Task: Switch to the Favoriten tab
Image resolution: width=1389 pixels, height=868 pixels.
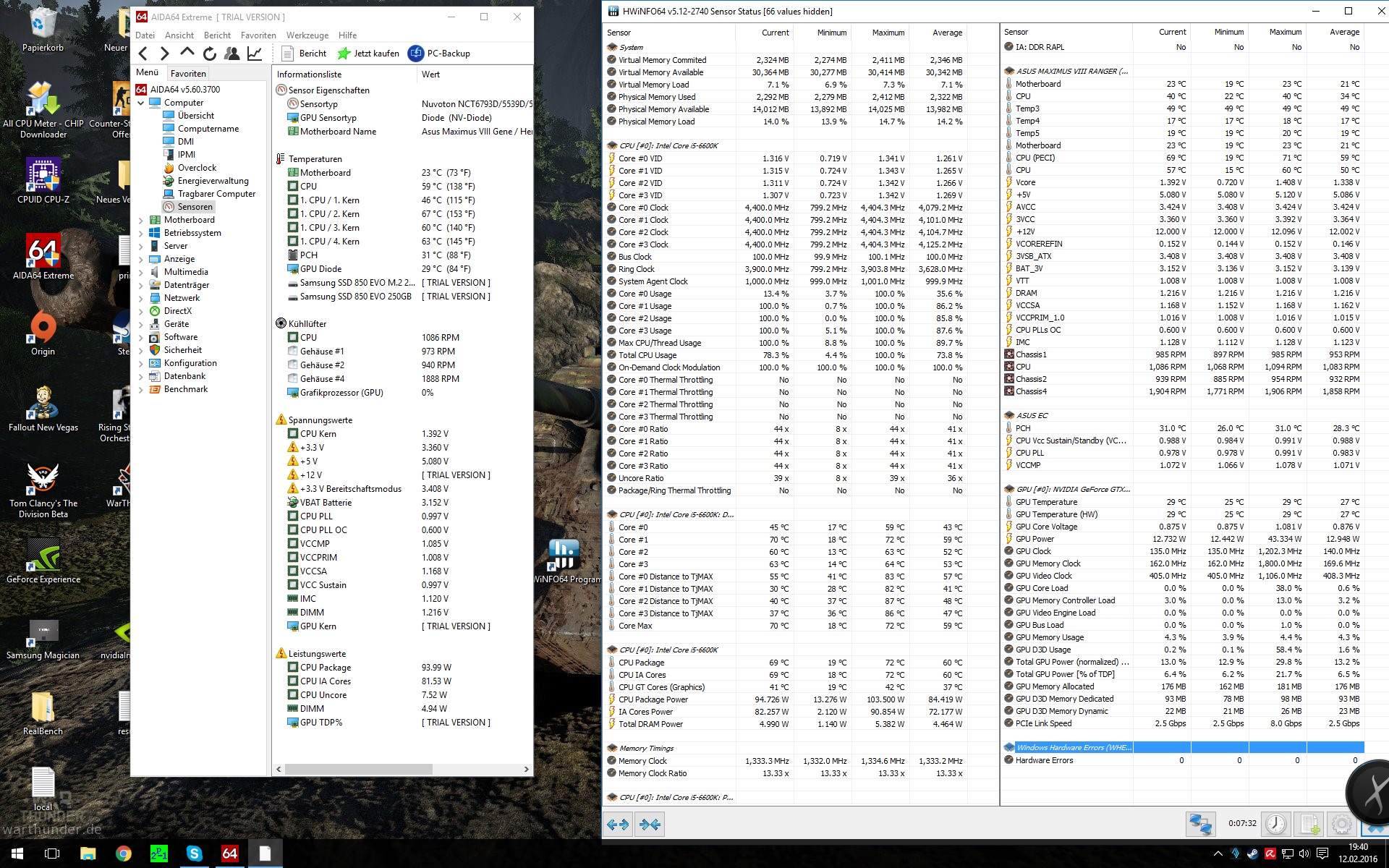Action: 188,74
